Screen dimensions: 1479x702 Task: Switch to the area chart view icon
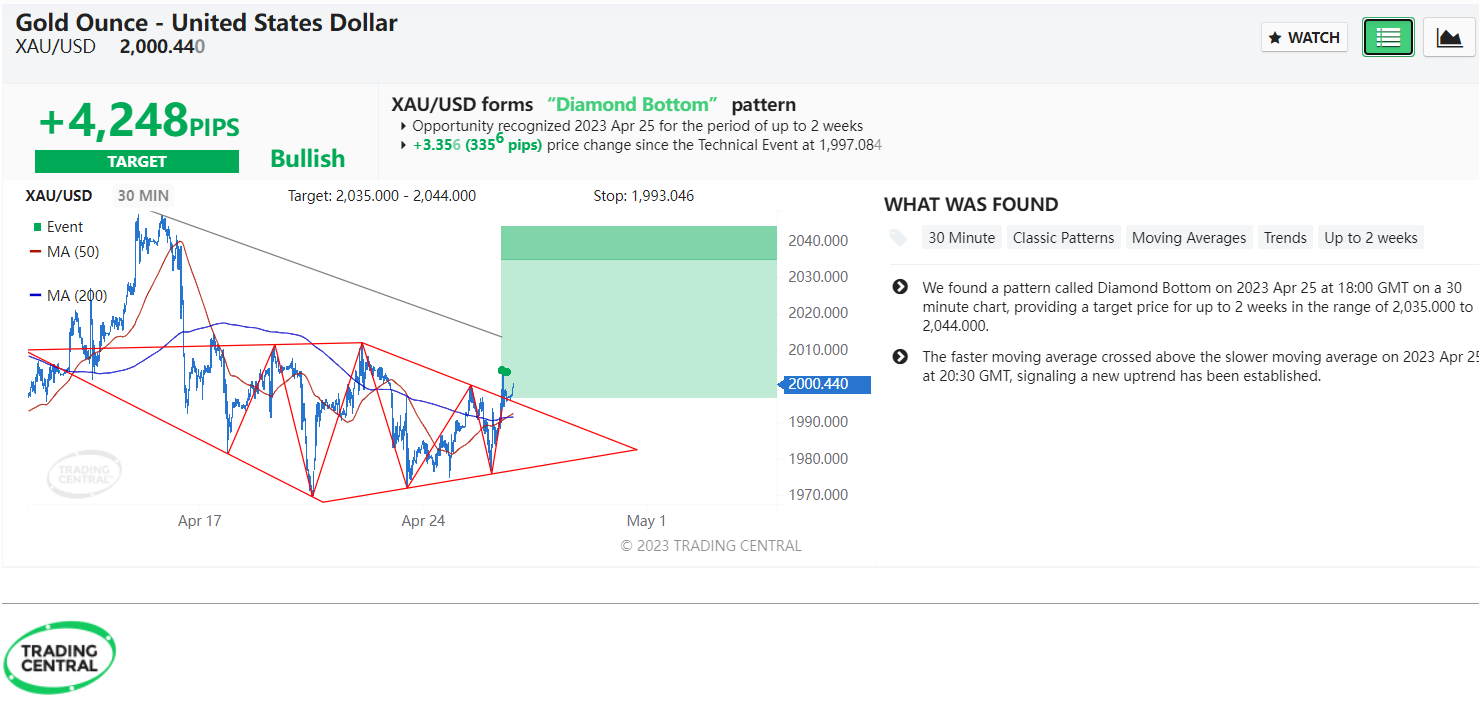1449,38
